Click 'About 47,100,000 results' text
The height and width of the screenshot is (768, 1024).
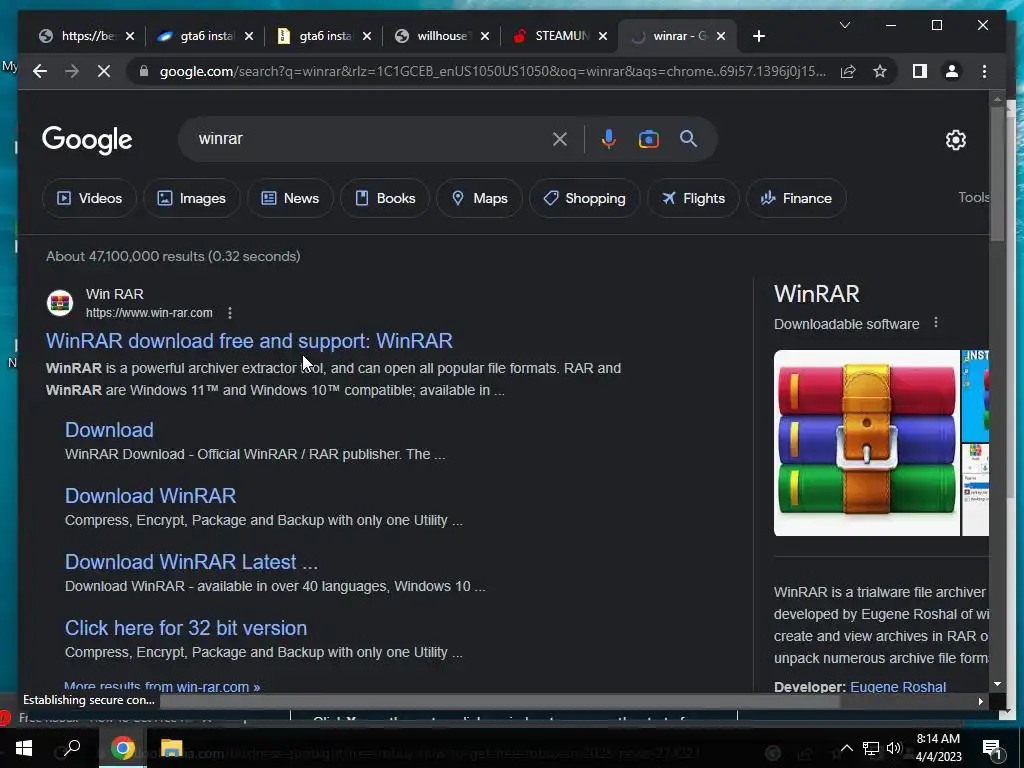(x=173, y=256)
